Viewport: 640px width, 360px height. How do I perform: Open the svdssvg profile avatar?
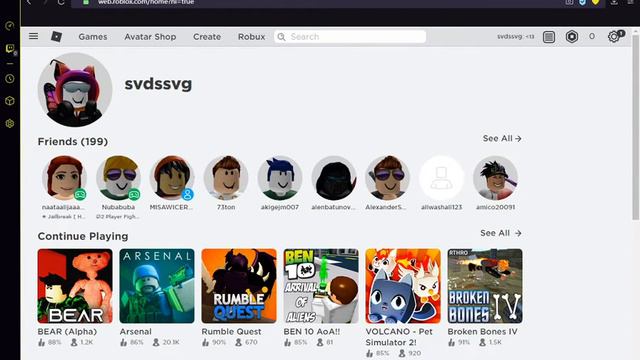coord(75,89)
